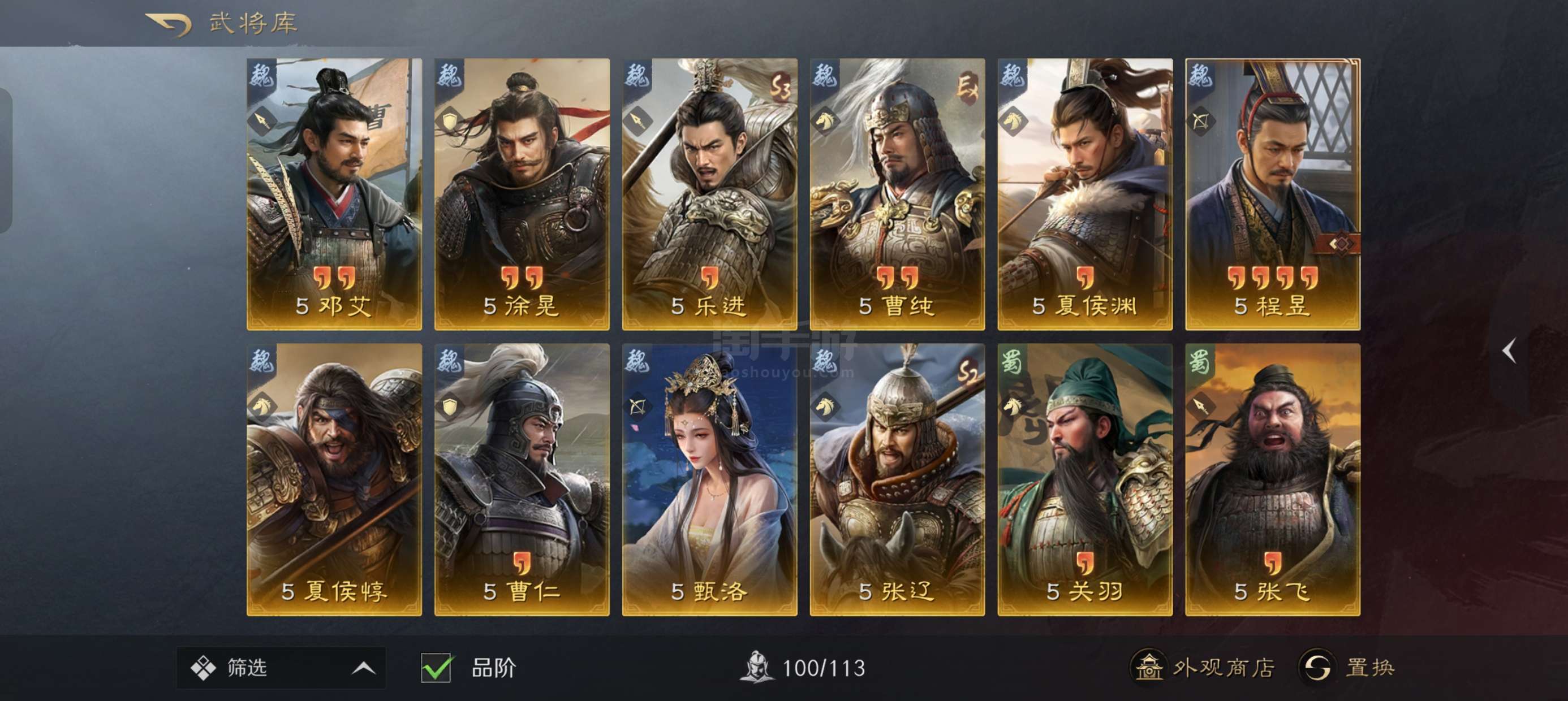The width and height of the screenshot is (1568, 701).
Task: Toggle the 品阶 checkbox
Action: point(437,668)
